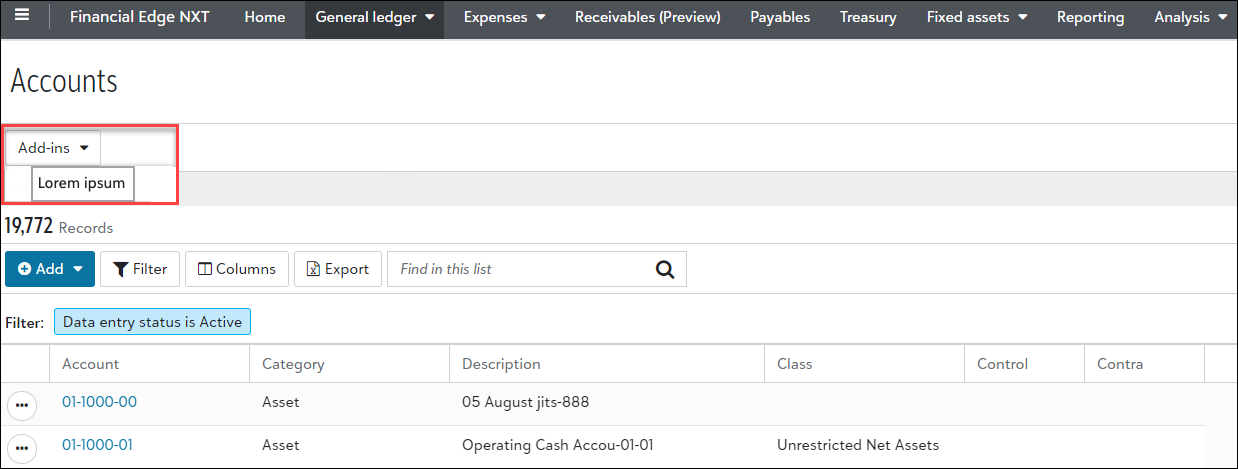Open the Add button dropdown
This screenshot has width=1238, height=469.
point(50,269)
